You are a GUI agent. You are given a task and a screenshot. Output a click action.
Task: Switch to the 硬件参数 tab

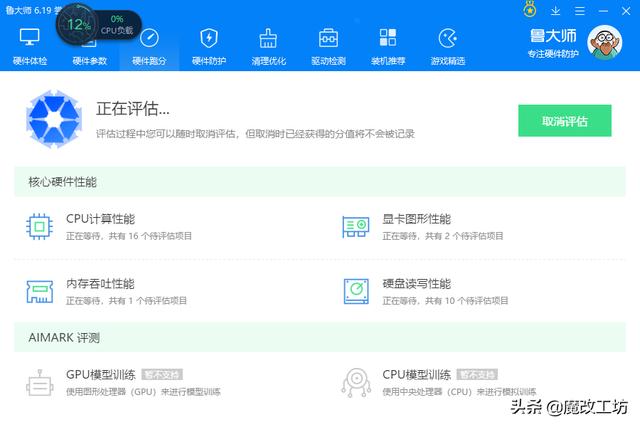click(90, 46)
